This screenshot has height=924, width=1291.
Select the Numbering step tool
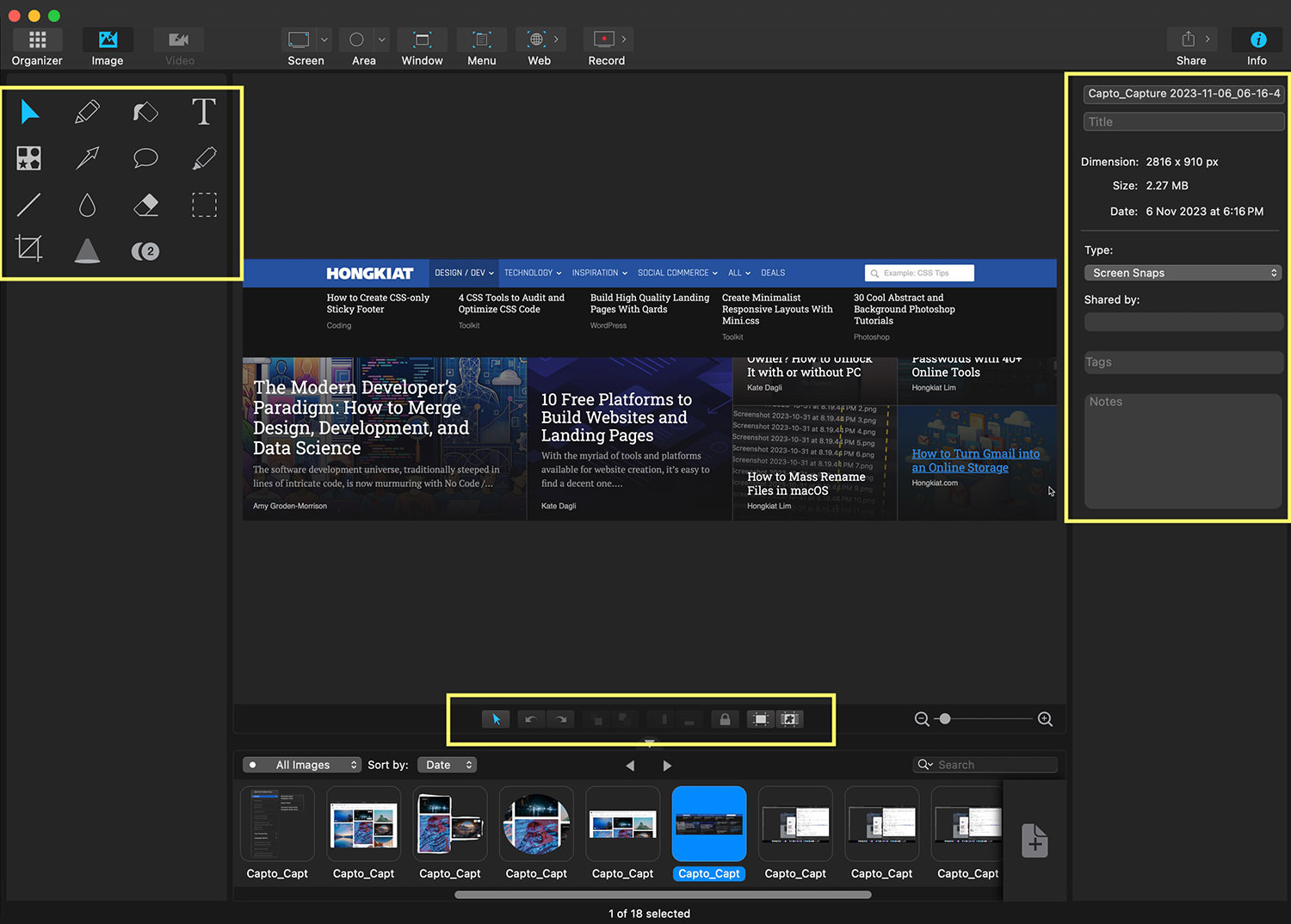pyautogui.click(x=145, y=251)
